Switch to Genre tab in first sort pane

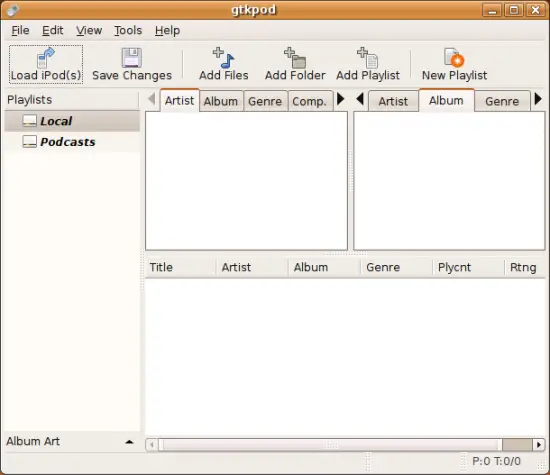point(265,101)
